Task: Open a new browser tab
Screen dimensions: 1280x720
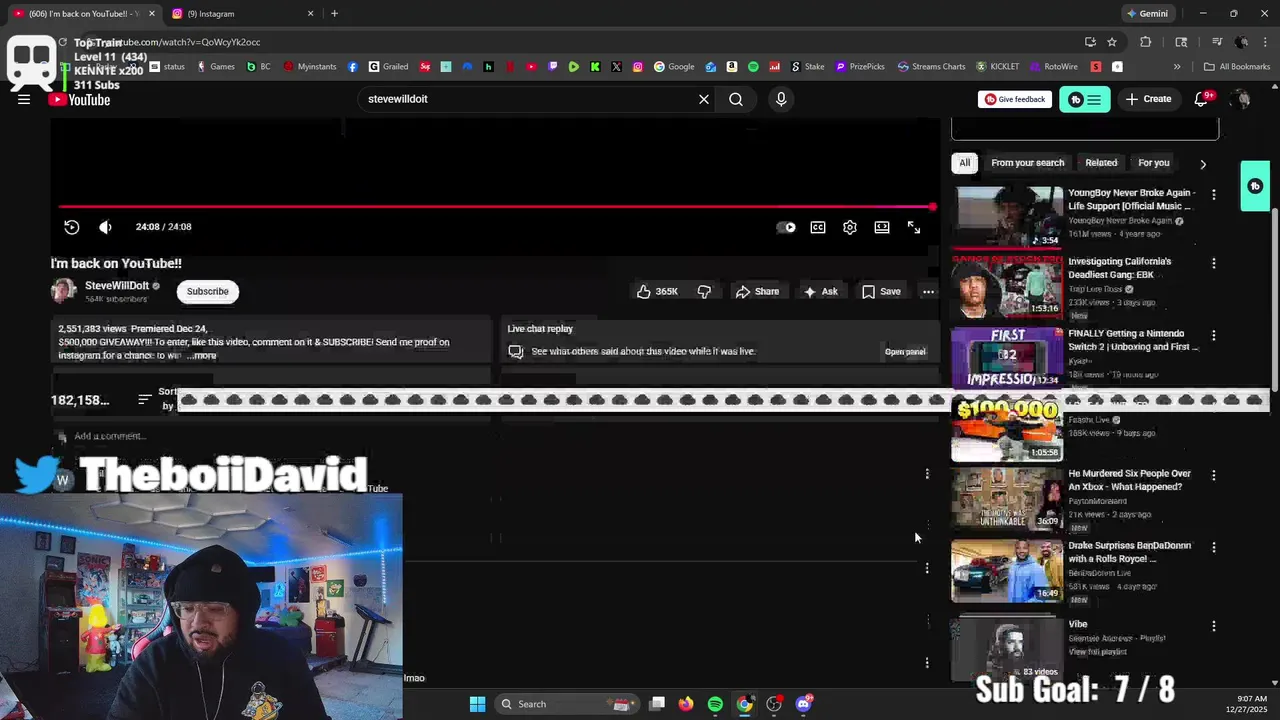Action: tap(334, 14)
